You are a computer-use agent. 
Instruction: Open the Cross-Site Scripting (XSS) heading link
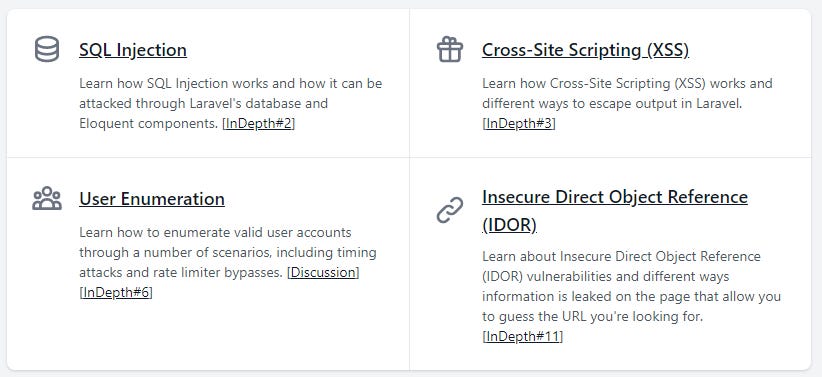pyautogui.click(x=586, y=50)
